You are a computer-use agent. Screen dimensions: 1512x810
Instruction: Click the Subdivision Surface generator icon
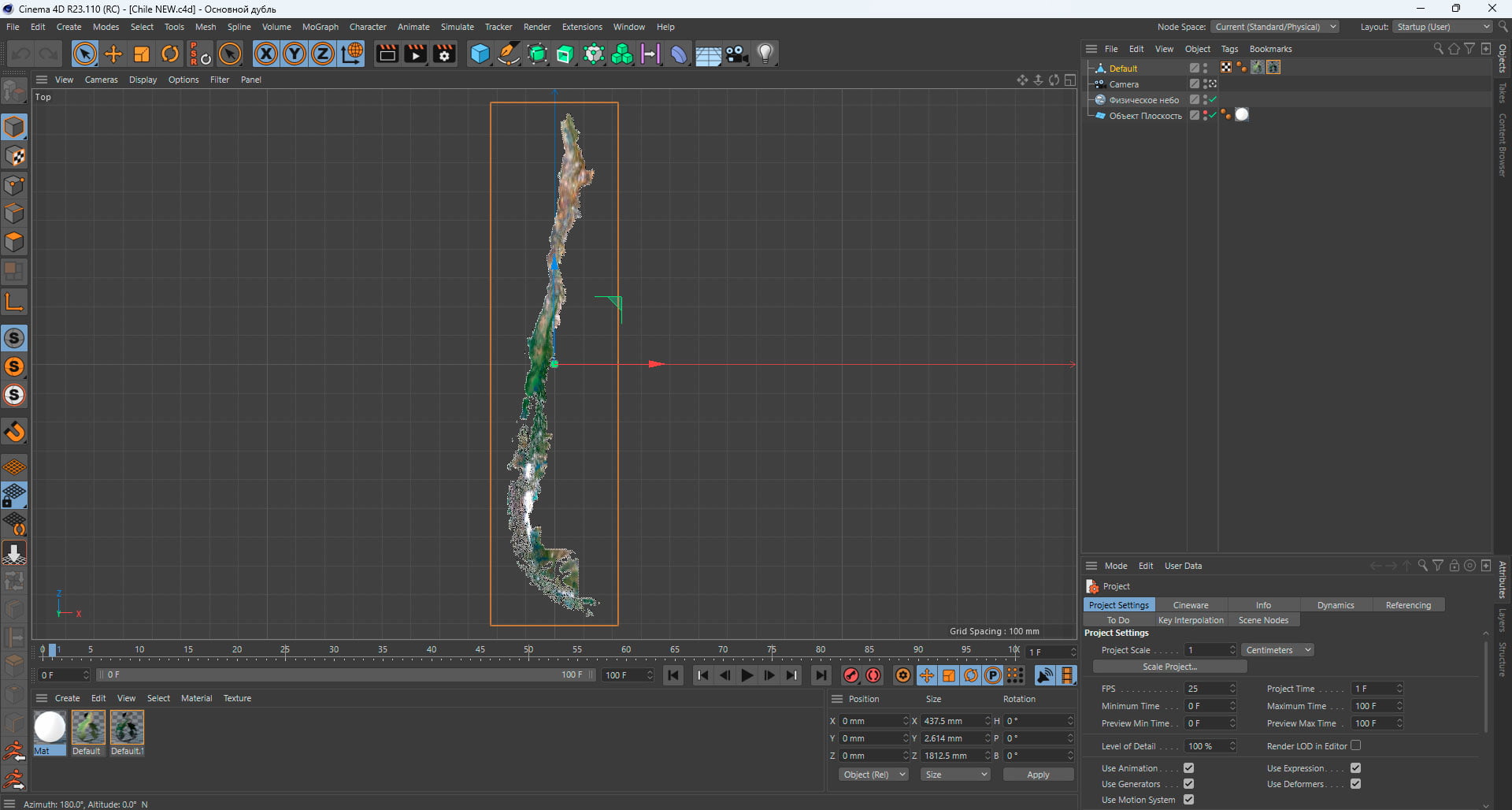click(x=537, y=54)
